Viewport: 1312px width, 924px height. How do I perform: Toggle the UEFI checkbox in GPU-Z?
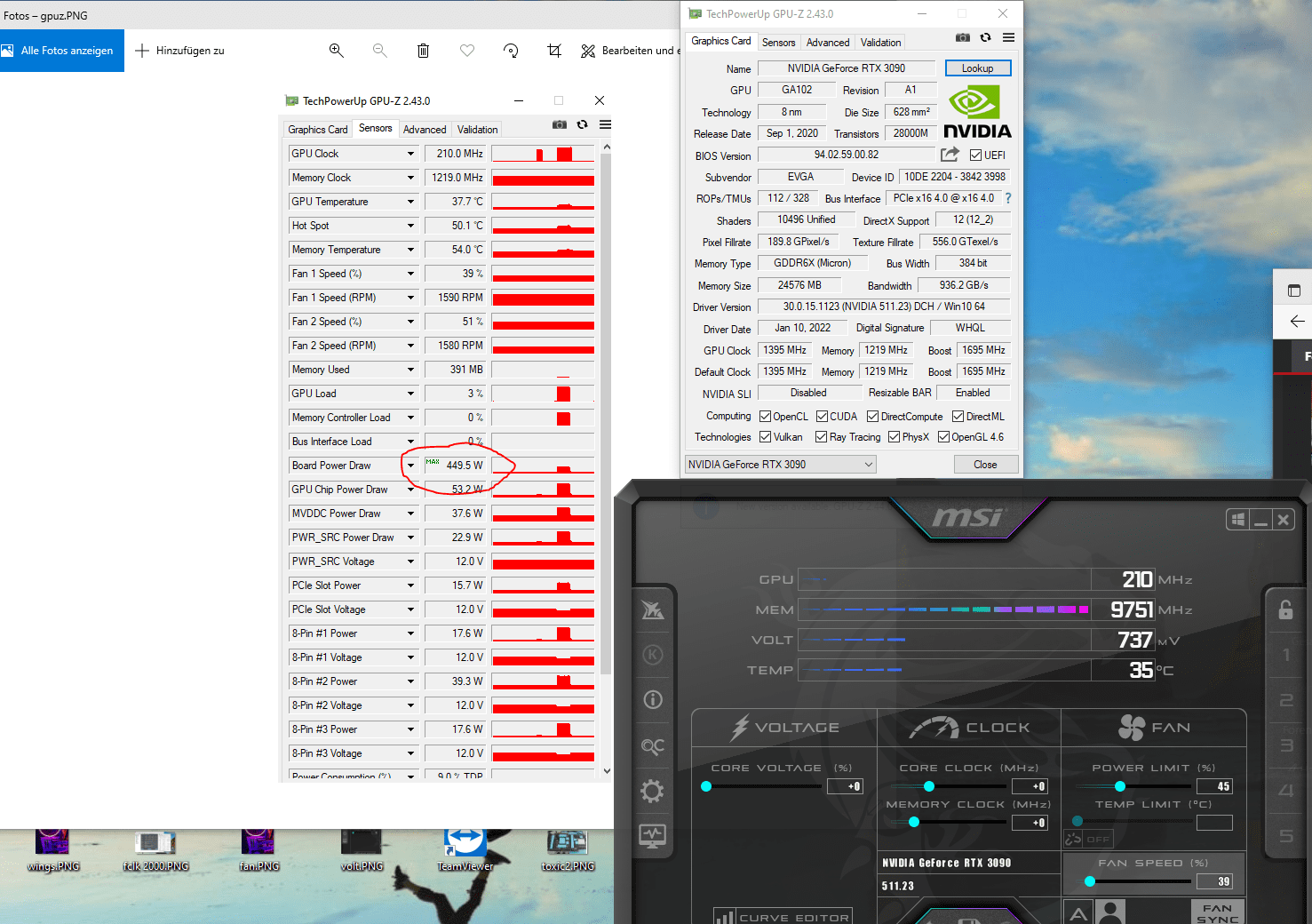[975, 155]
